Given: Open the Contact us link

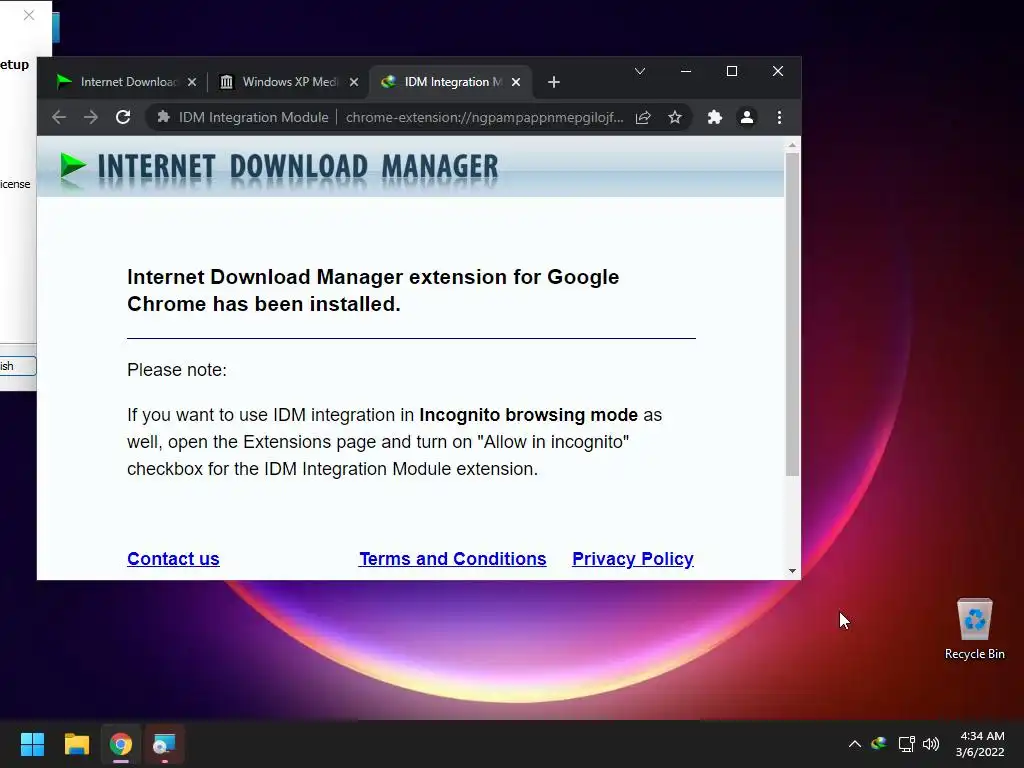Looking at the screenshot, I should tap(173, 559).
